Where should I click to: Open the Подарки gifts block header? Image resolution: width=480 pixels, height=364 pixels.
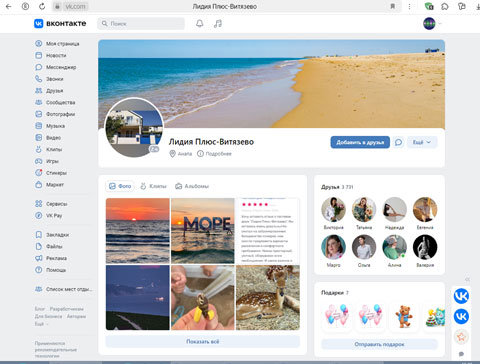(x=335, y=293)
